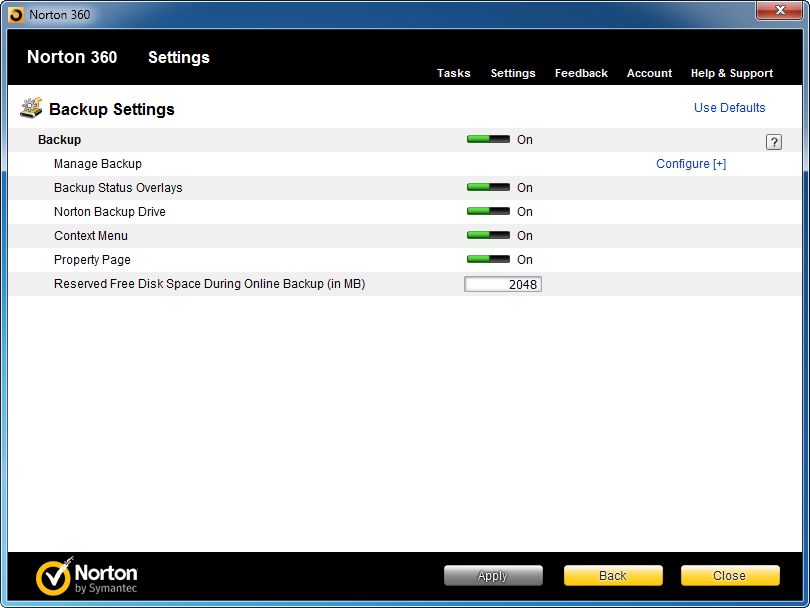The width and height of the screenshot is (810, 608).
Task: Click the Back button
Action: pyautogui.click(x=613, y=575)
